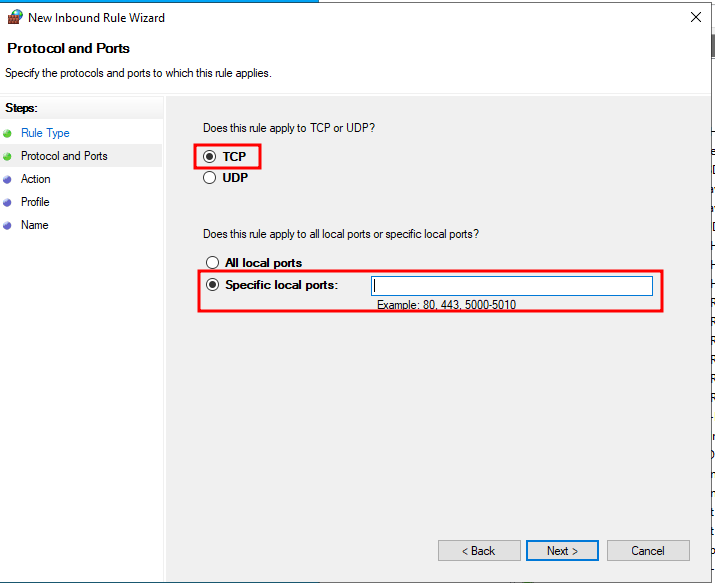Viewport: 715px width, 583px height.
Task: Go to the Rule Type step link
Action: pyautogui.click(x=45, y=133)
